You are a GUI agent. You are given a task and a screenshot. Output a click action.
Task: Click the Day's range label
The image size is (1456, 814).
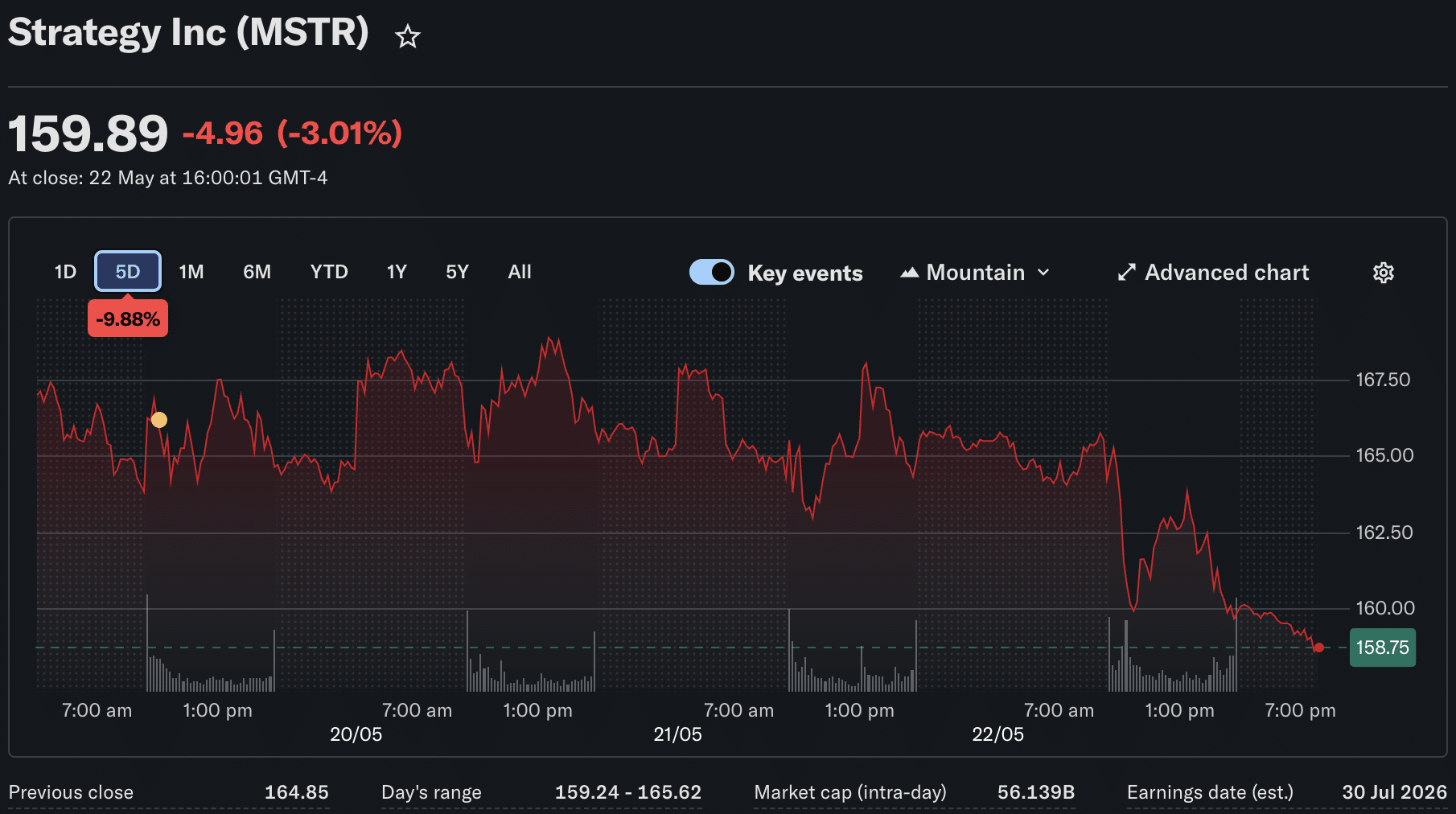pyautogui.click(x=431, y=792)
